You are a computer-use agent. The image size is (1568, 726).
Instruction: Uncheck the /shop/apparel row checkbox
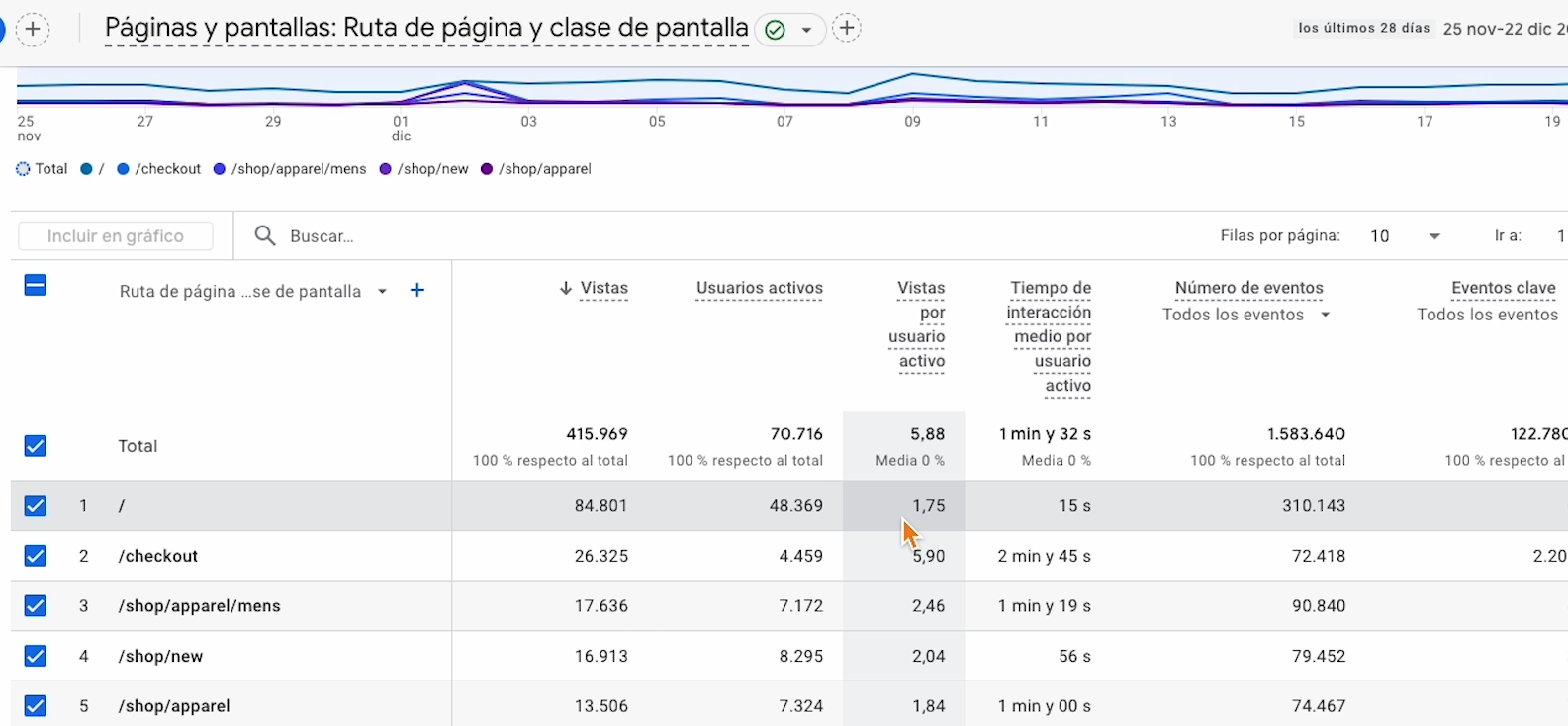tap(36, 706)
